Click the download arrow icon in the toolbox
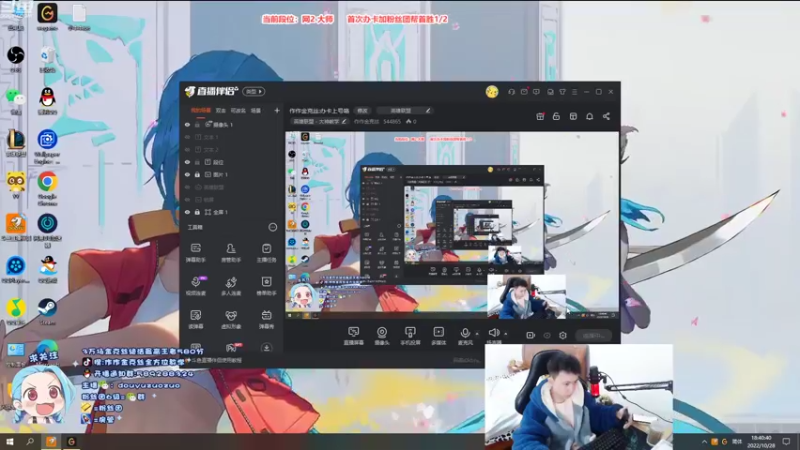This screenshot has height=450, width=800. coord(266,348)
